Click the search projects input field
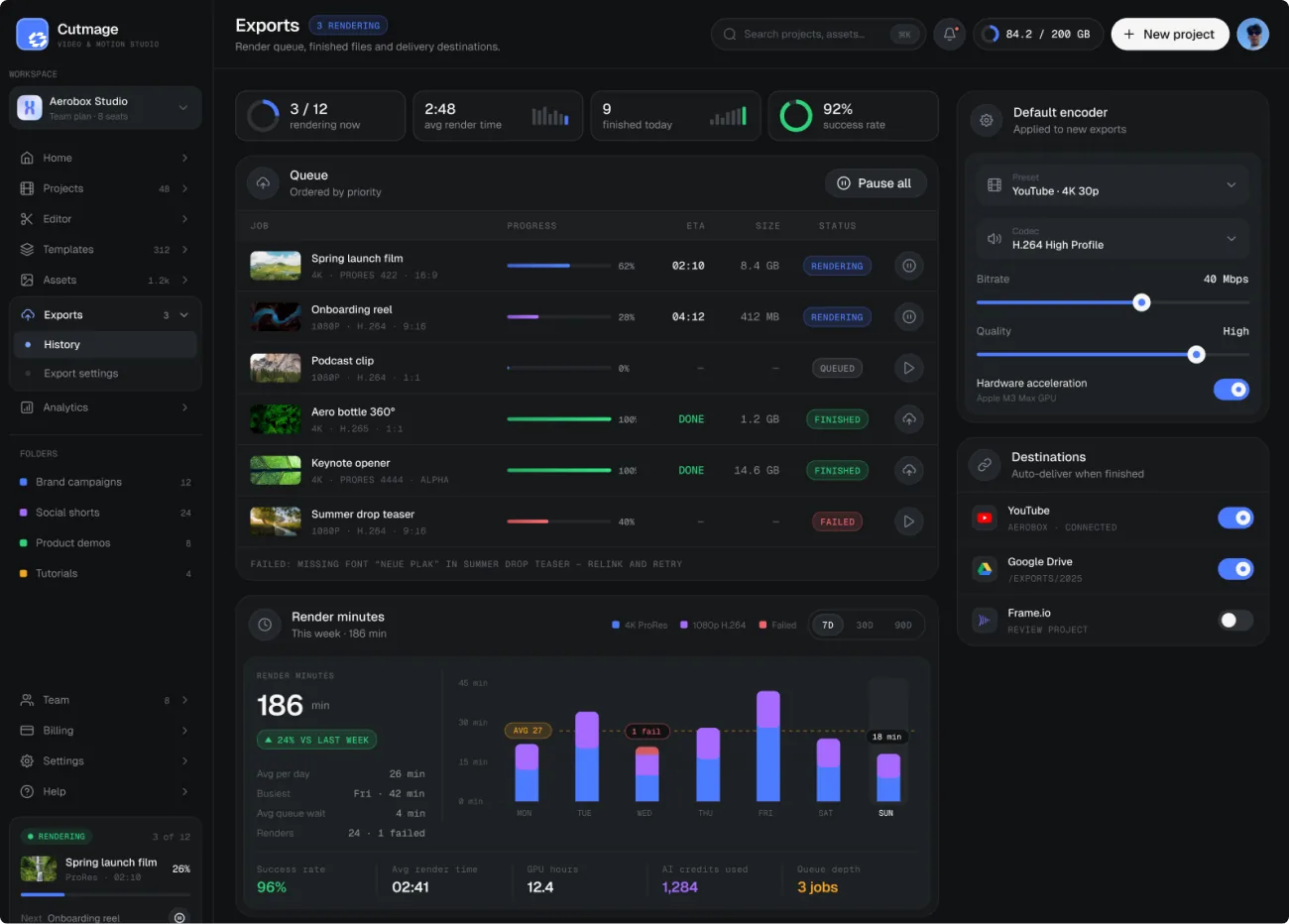Image resolution: width=1289 pixels, height=924 pixels. [818, 34]
